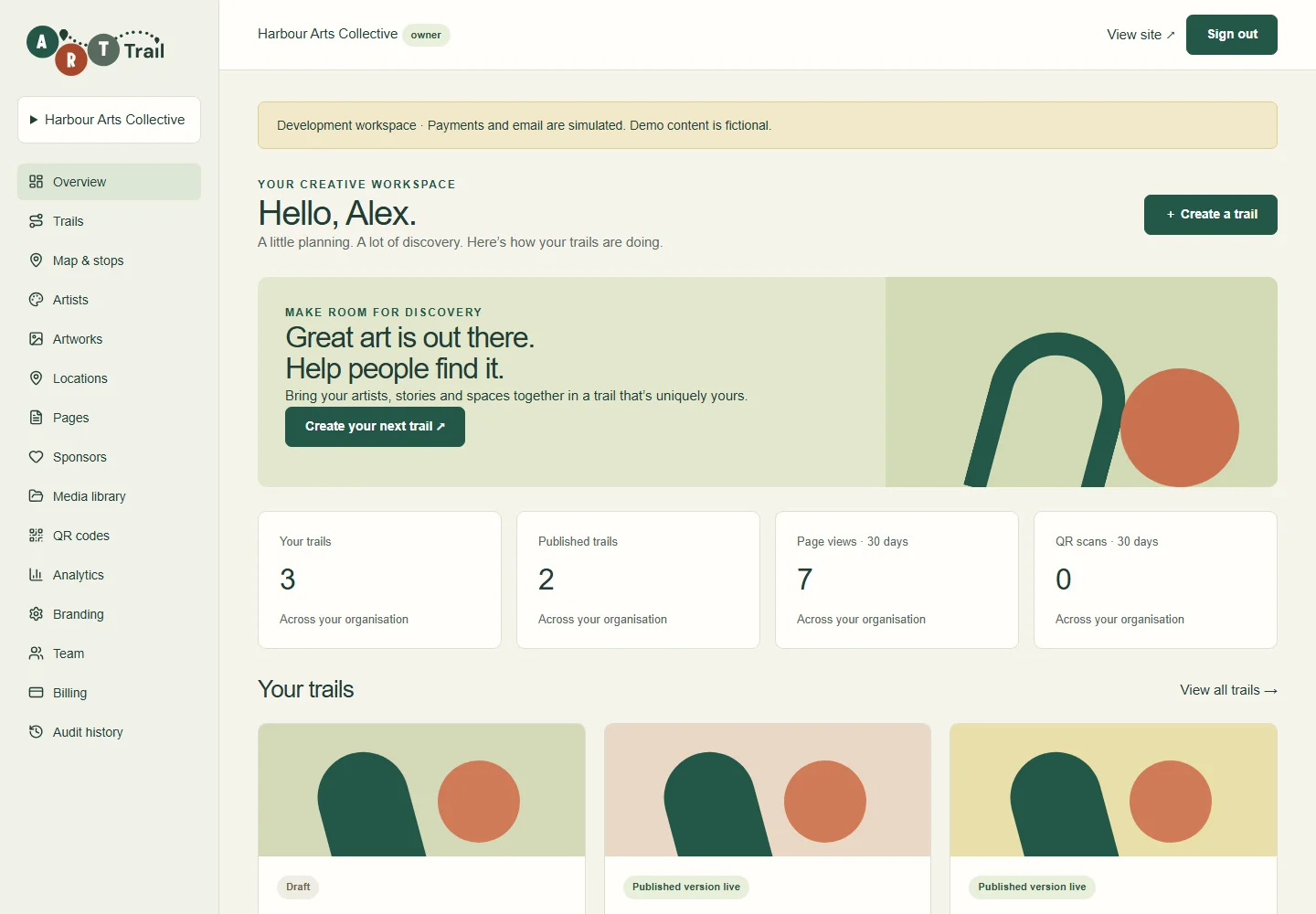
Task: Click the owner role badge
Action: pyautogui.click(x=426, y=35)
